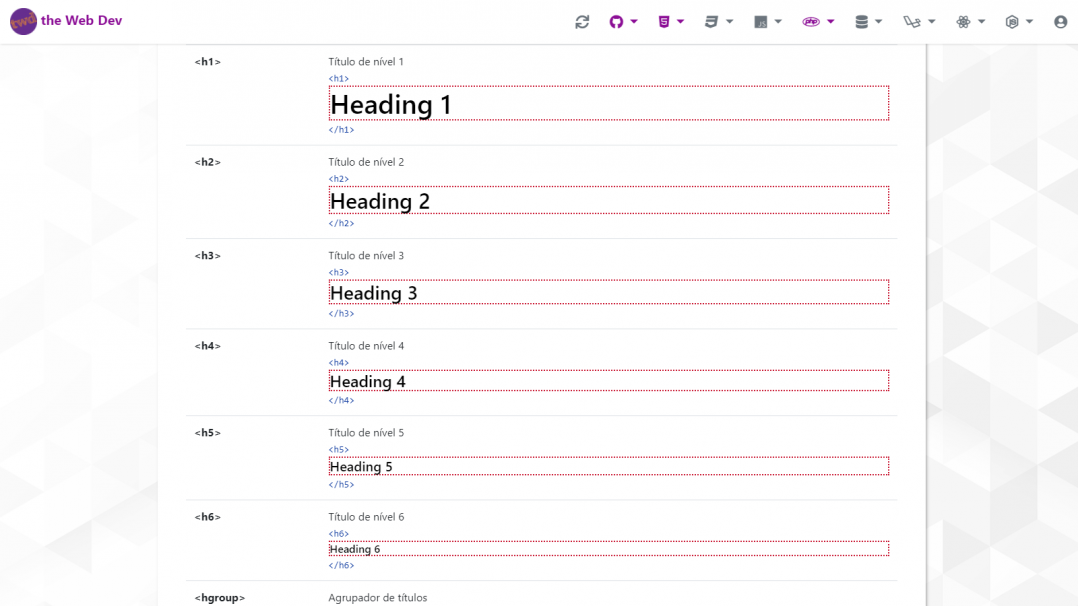Select the <h3> tag name in left column

208,256
